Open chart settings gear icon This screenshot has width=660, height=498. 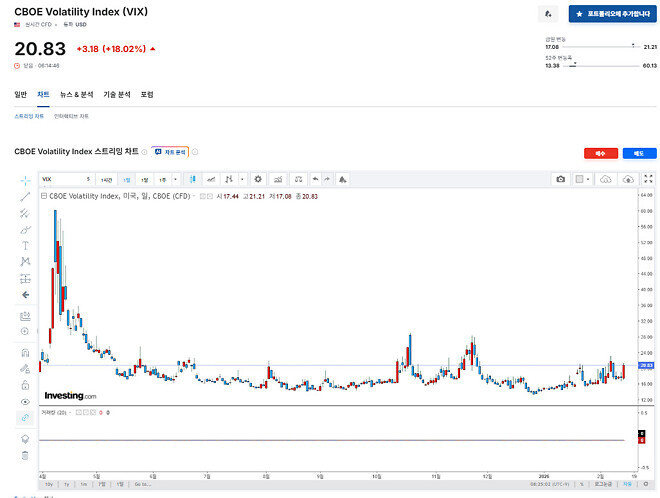[x=257, y=179]
